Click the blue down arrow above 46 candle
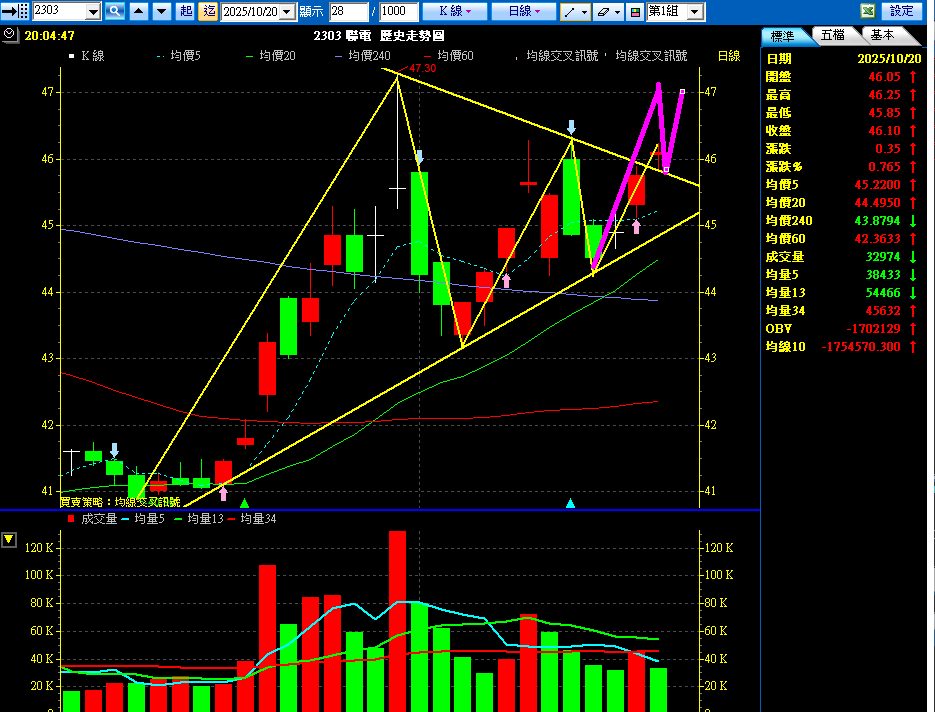Screen dimensions: 935x712 point(571,126)
